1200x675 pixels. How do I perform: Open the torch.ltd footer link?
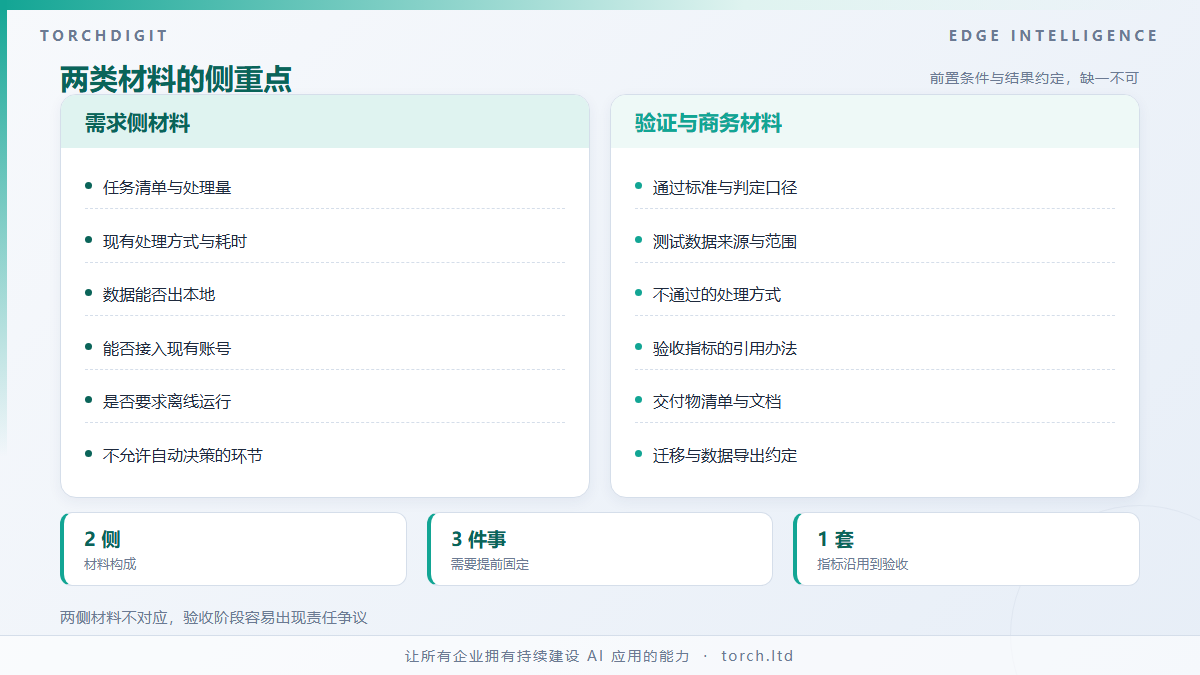[x=757, y=656]
